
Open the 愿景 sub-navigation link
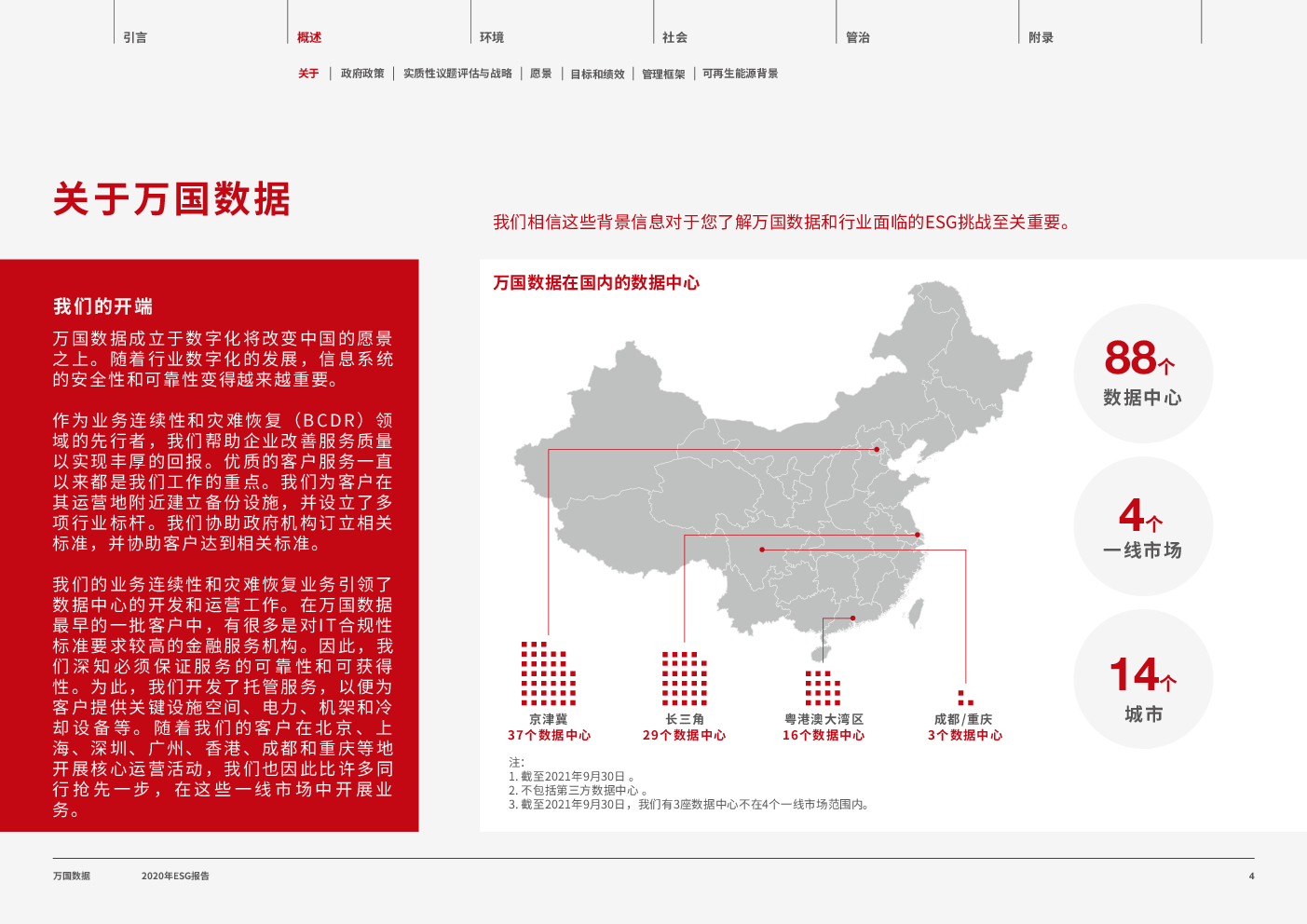click(541, 74)
